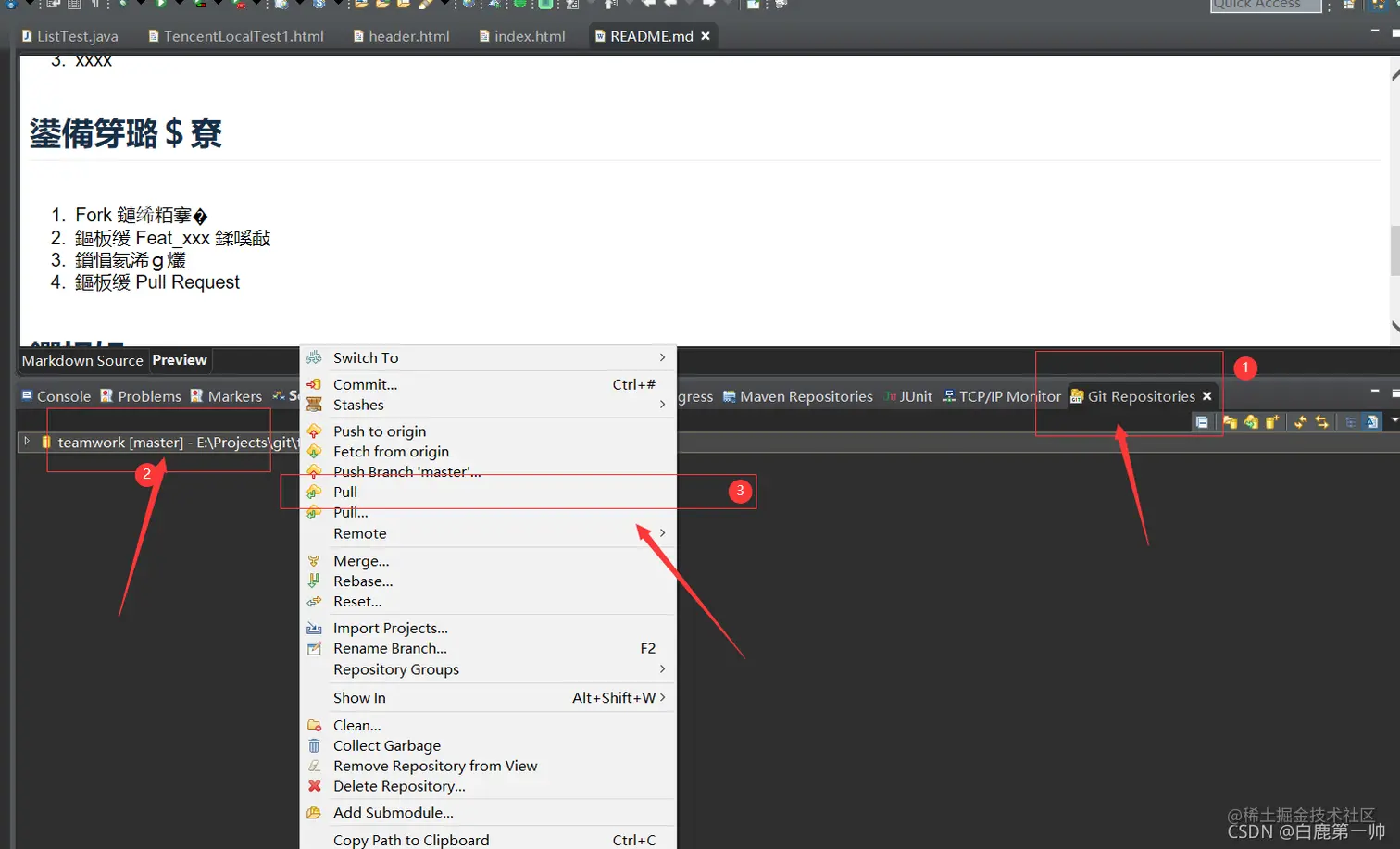Screen dimensions: 1400x849
Task: Open the JUnit view tab
Action: (x=908, y=396)
